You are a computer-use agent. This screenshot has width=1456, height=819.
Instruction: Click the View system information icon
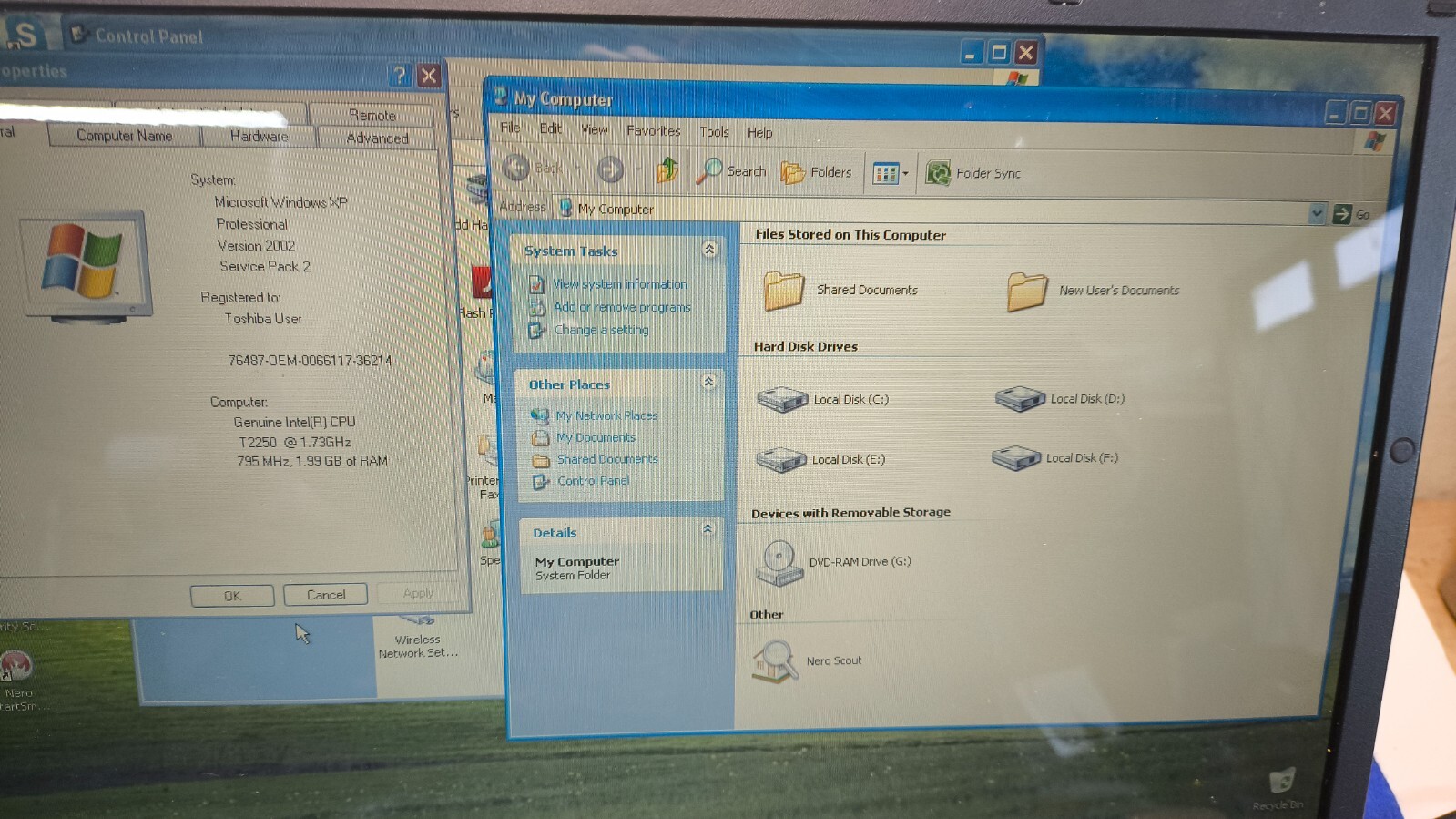(536, 284)
